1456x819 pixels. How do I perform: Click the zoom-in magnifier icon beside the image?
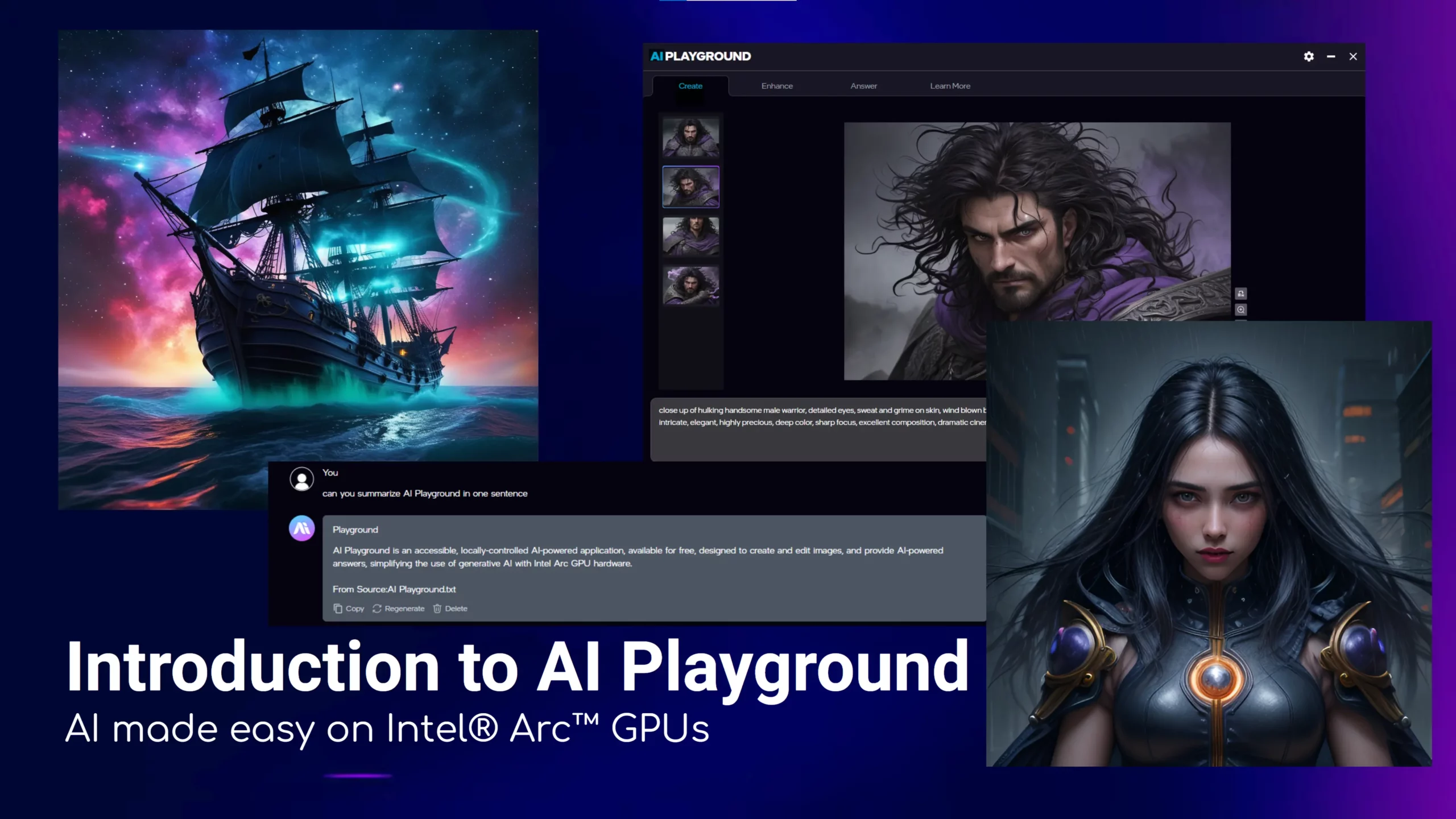(x=1242, y=309)
